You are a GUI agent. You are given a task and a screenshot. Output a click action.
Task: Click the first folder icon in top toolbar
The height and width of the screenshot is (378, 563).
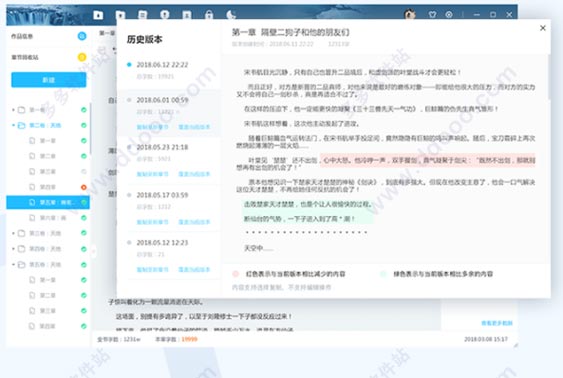pos(98,15)
